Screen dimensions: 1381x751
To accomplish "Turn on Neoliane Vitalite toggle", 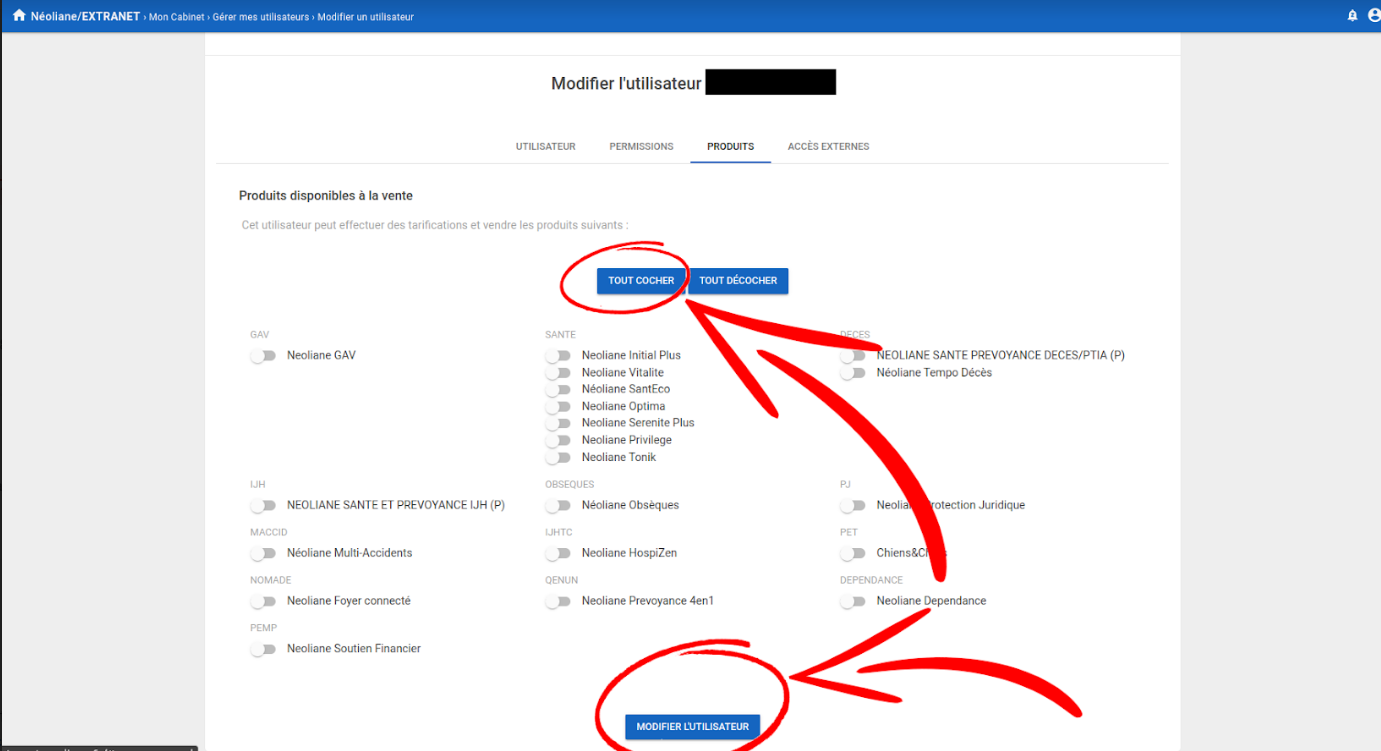I will point(558,373).
